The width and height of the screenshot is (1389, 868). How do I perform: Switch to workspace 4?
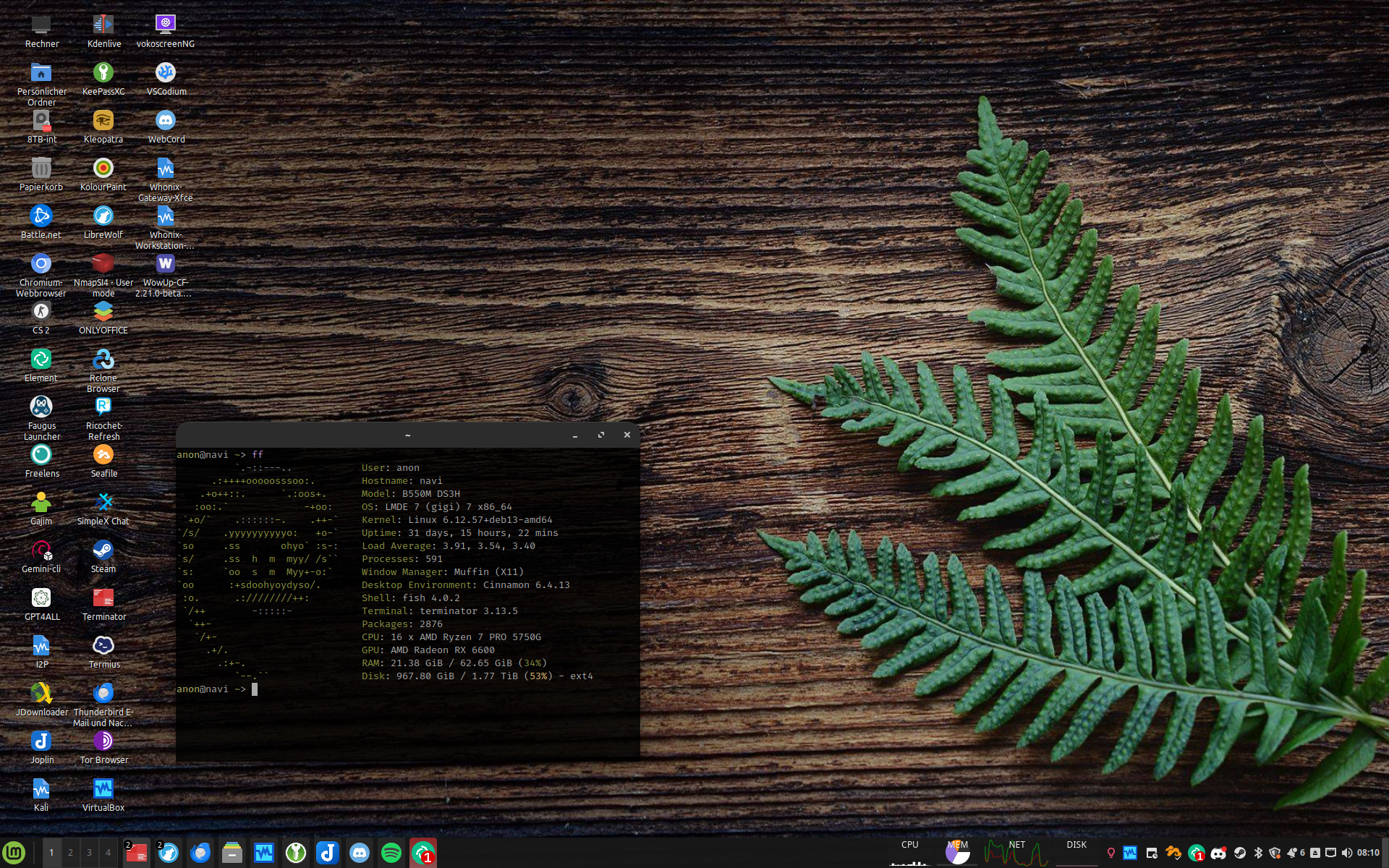pos(108,853)
